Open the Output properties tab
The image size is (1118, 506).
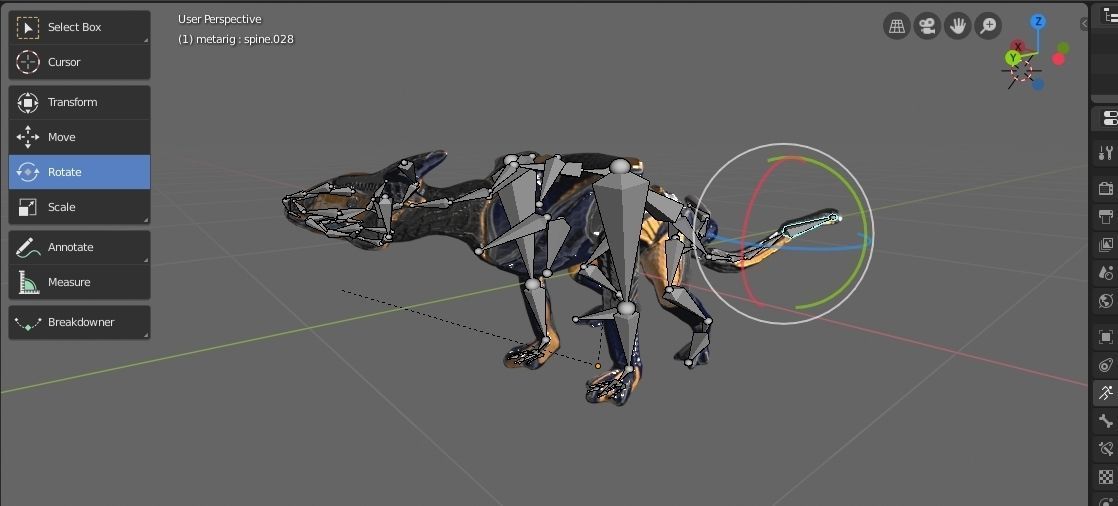(1106, 216)
